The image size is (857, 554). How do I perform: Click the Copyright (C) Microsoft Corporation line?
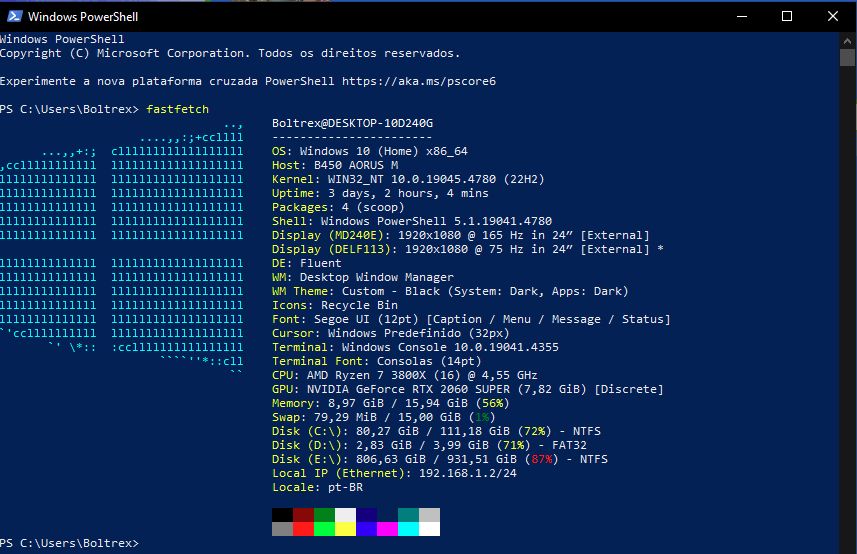[230, 54]
